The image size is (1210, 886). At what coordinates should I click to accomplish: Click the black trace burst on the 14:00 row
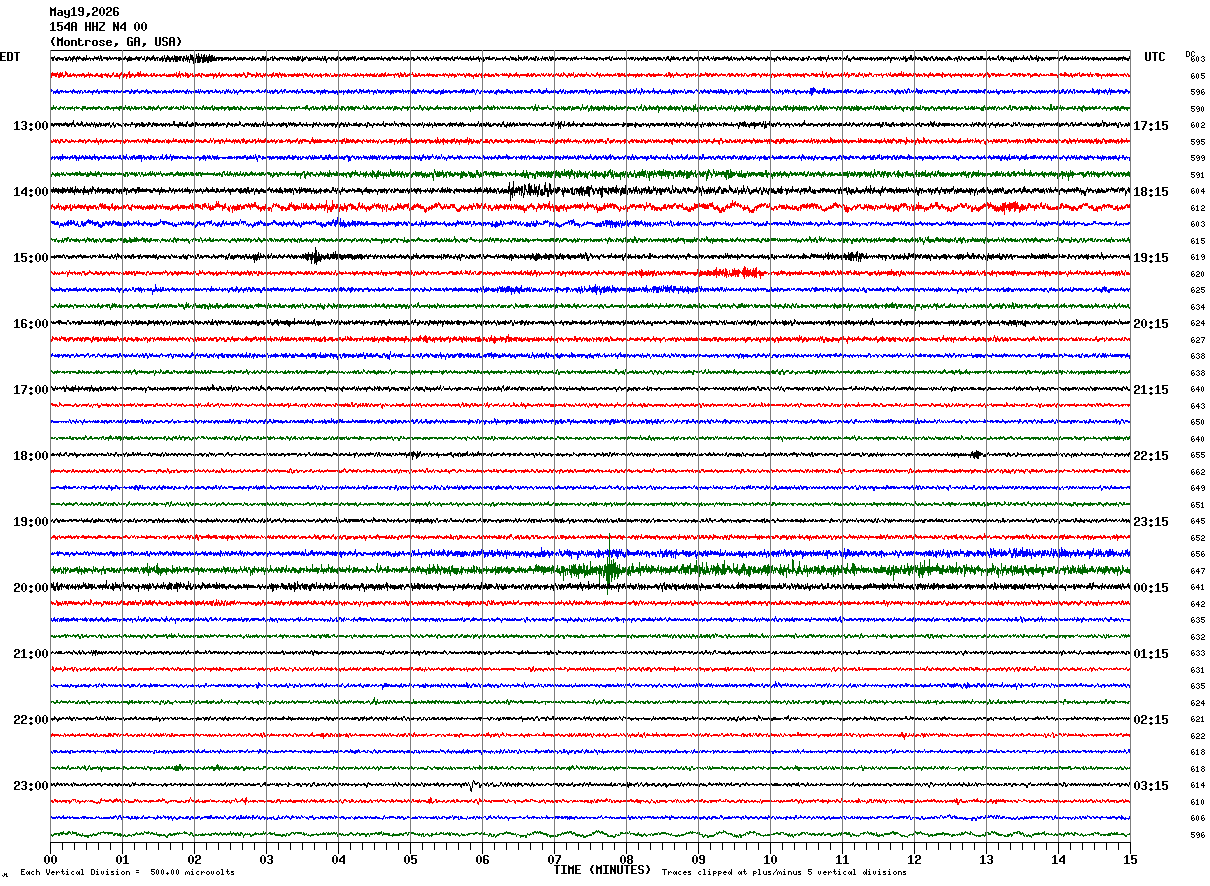530,190
